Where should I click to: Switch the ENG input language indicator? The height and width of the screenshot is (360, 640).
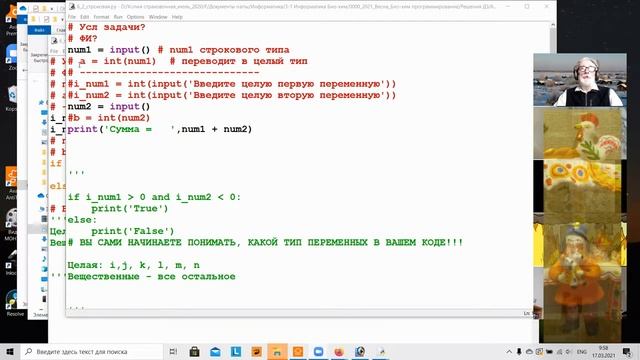[x=582, y=351]
